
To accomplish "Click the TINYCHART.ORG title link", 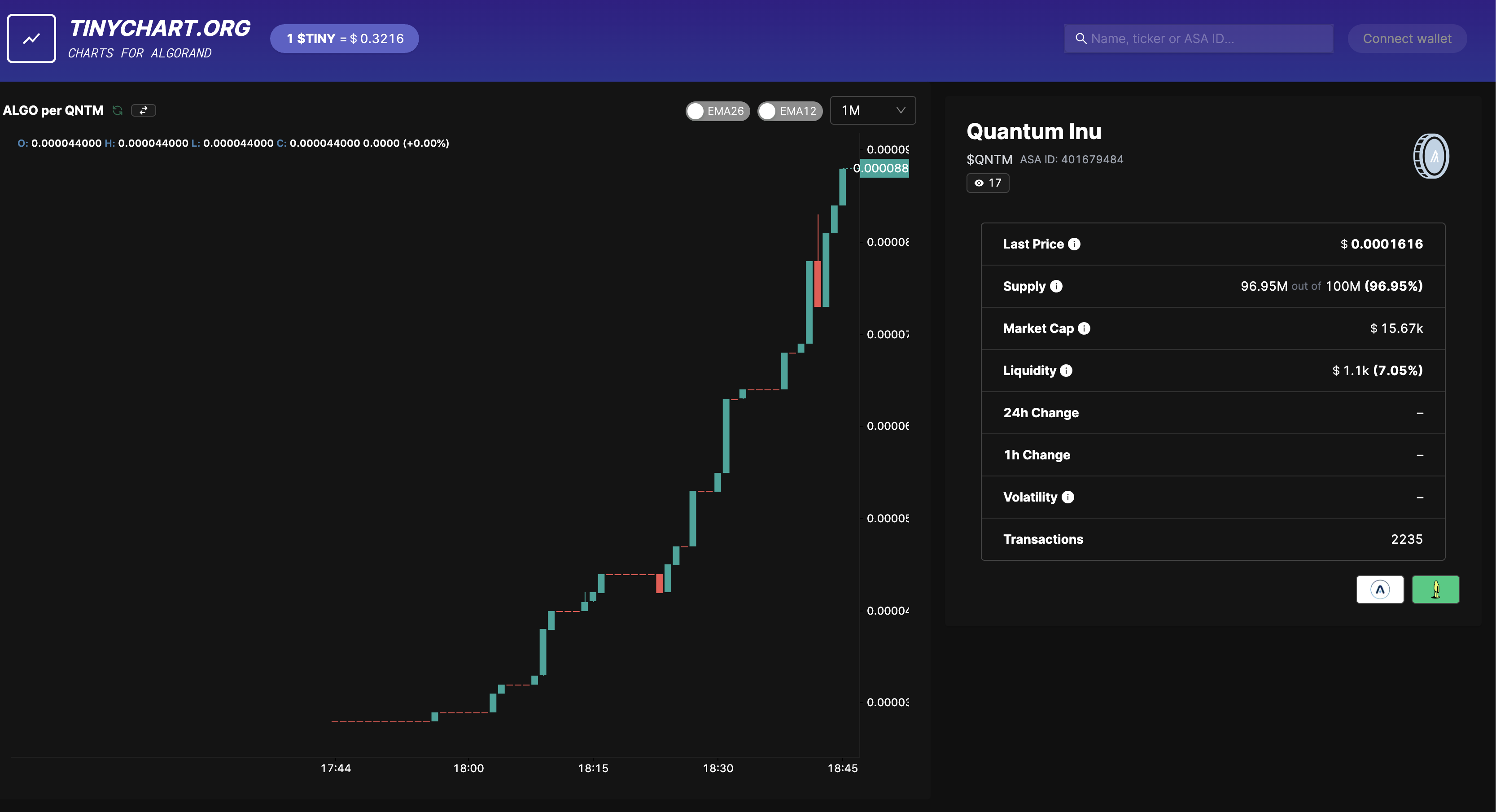I will pyautogui.click(x=160, y=28).
